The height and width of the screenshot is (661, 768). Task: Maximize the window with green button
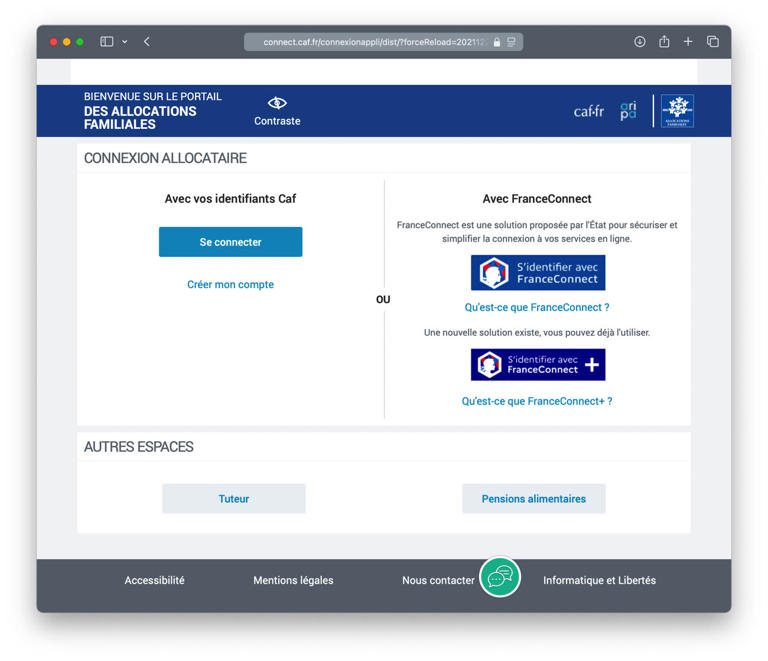[x=80, y=42]
